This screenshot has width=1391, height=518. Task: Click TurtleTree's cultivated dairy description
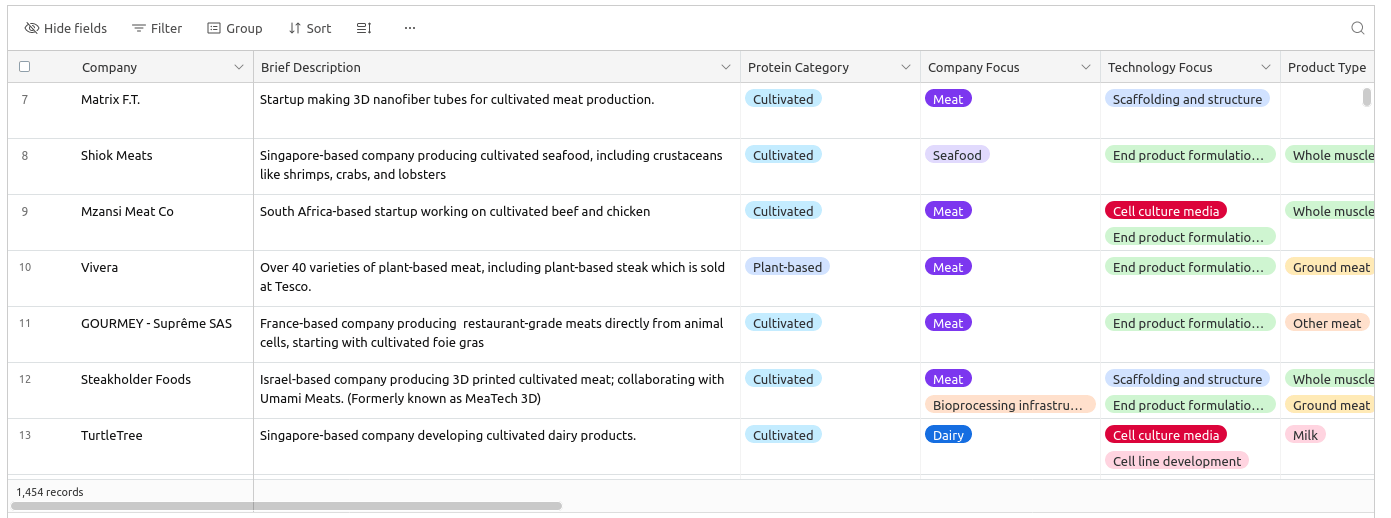(x=448, y=435)
